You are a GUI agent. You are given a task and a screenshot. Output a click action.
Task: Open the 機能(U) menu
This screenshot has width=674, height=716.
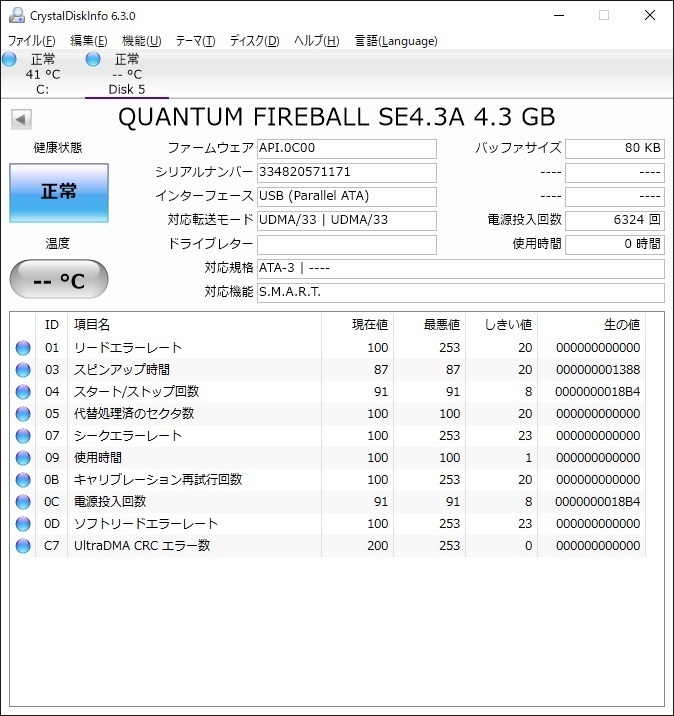(x=142, y=41)
